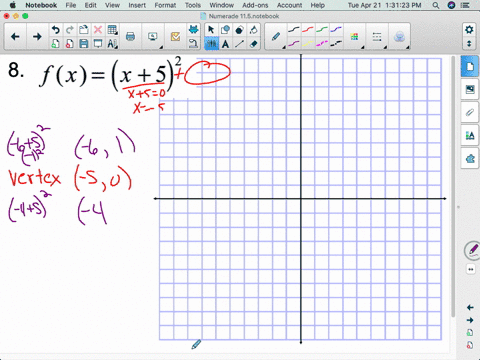
Task: Delete selected object with red X
Action: 98,30
